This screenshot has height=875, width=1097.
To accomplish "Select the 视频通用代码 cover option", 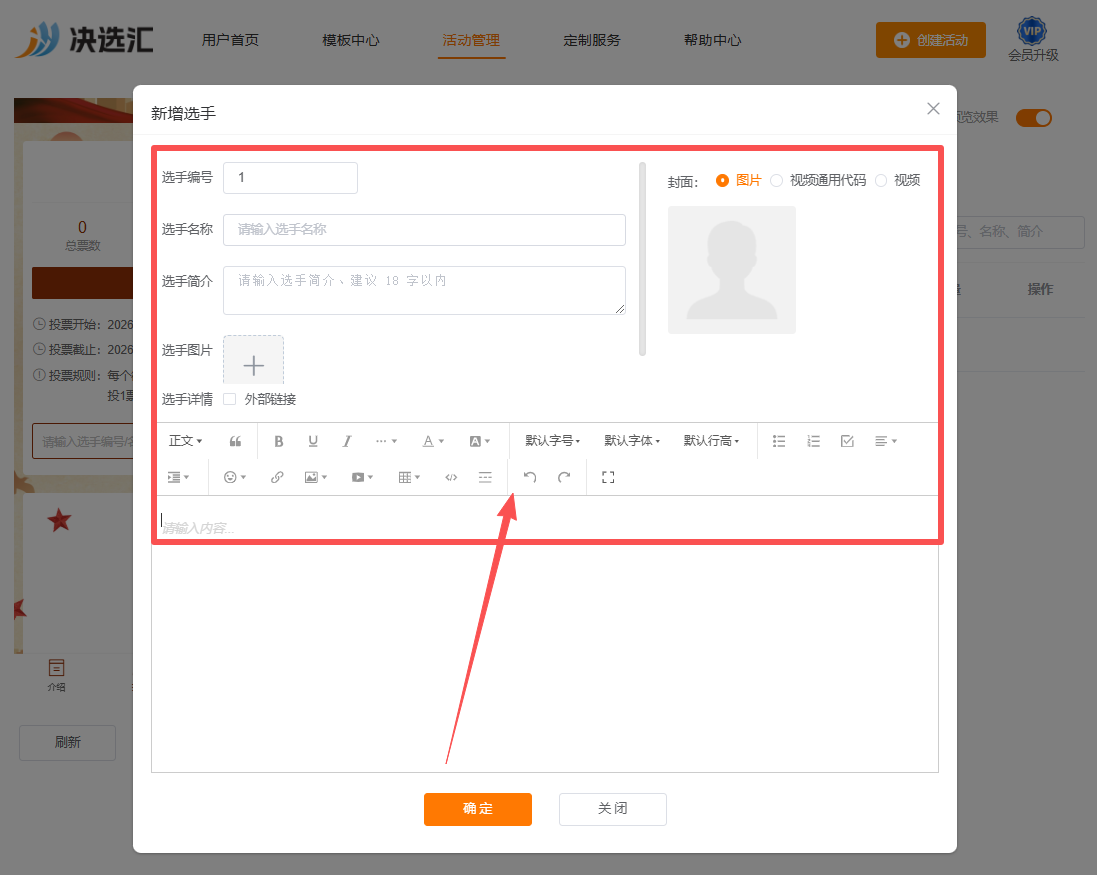I will (818, 180).
